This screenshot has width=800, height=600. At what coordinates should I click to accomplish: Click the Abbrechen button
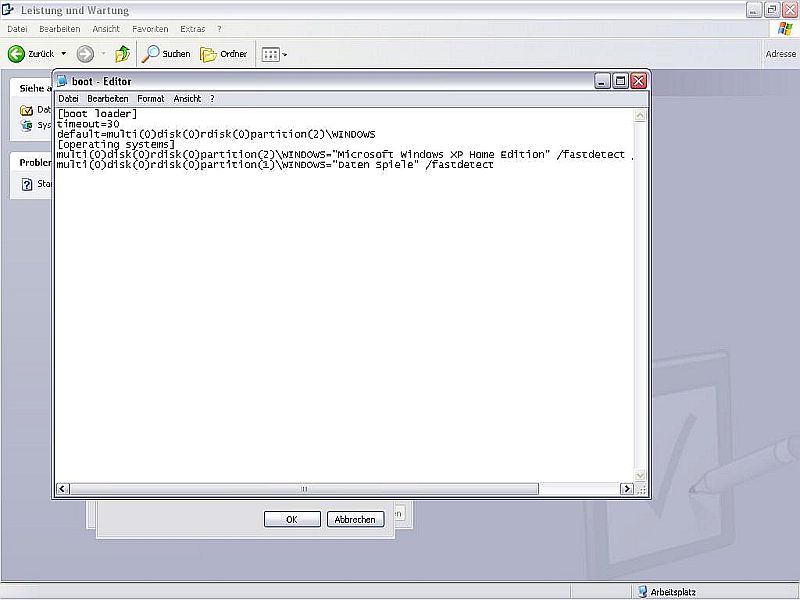click(x=355, y=519)
